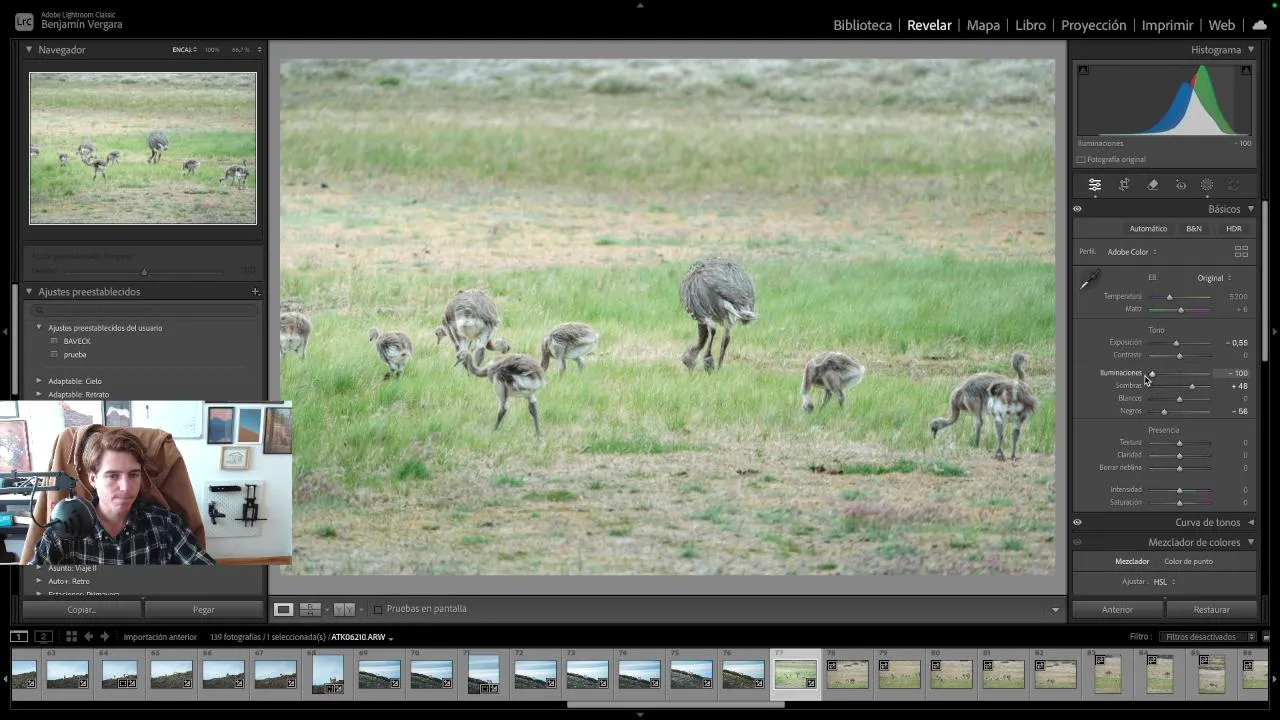This screenshot has height=720, width=1280.
Task: Switch to the Web module
Action: click(x=1221, y=25)
